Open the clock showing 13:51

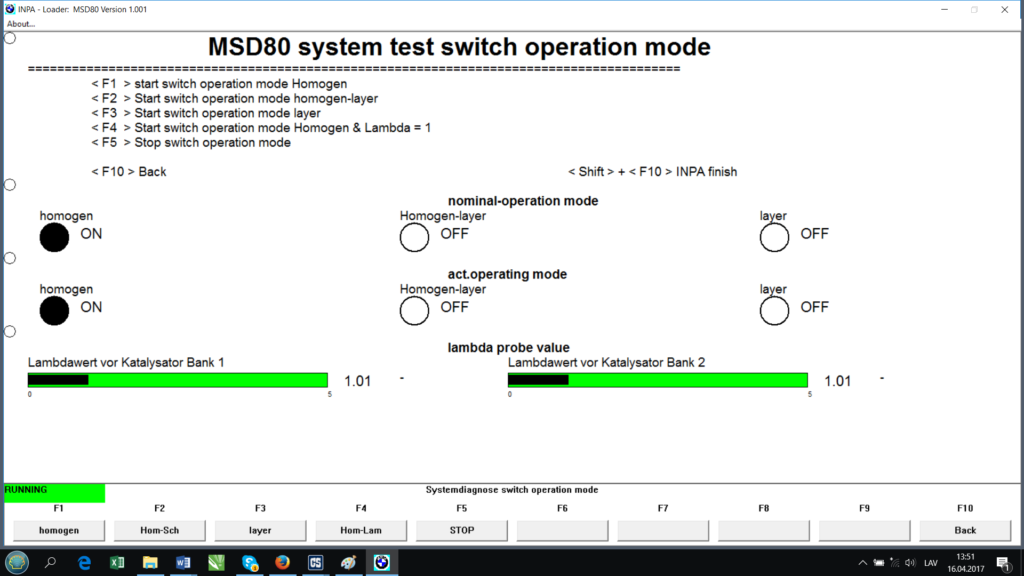click(965, 562)
